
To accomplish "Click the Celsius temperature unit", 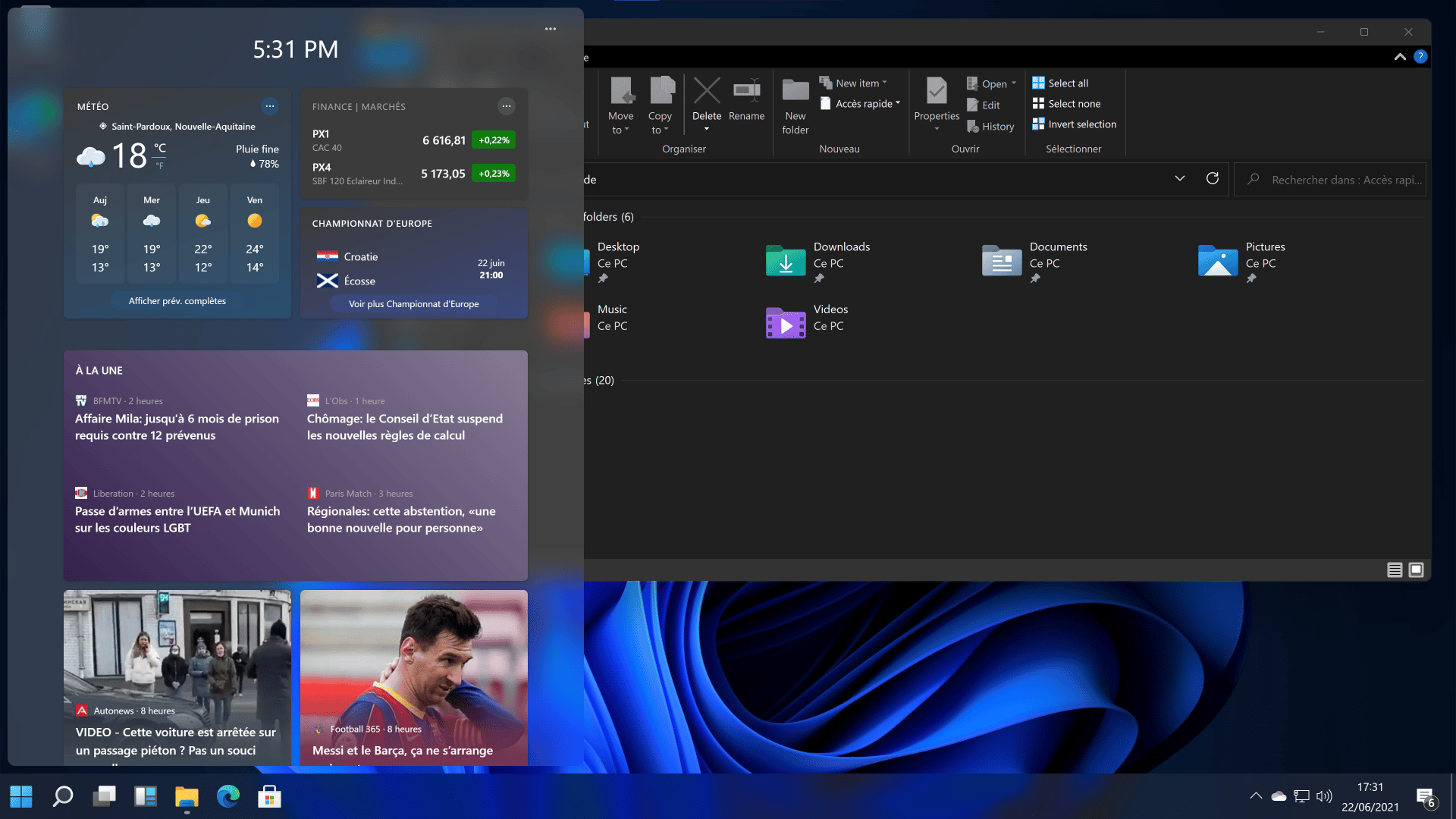I will click(160, 148).
